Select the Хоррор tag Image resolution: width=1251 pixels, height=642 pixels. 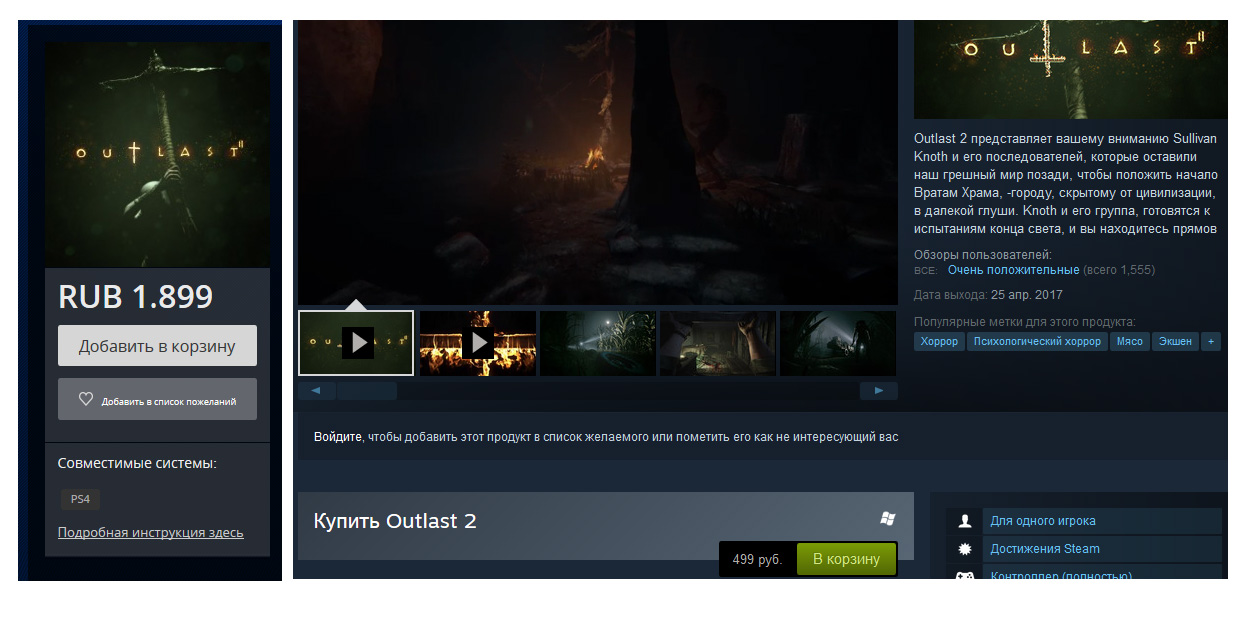[x=939, y=342]
